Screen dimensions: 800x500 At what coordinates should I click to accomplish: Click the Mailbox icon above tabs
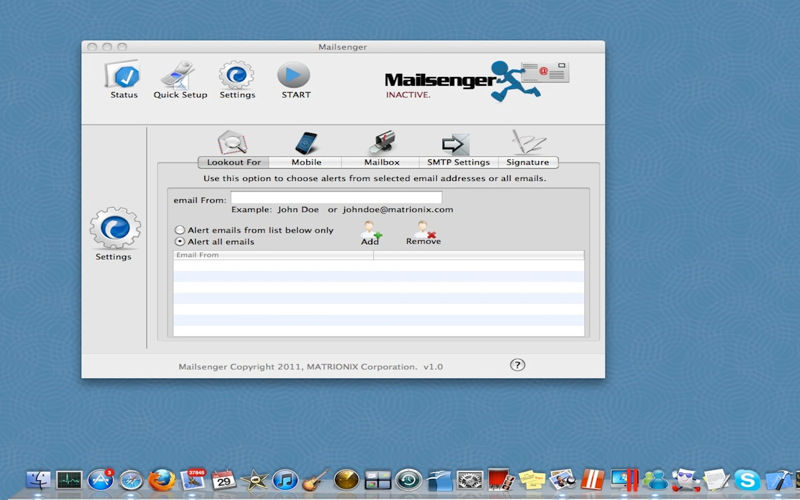pos(382,142)
